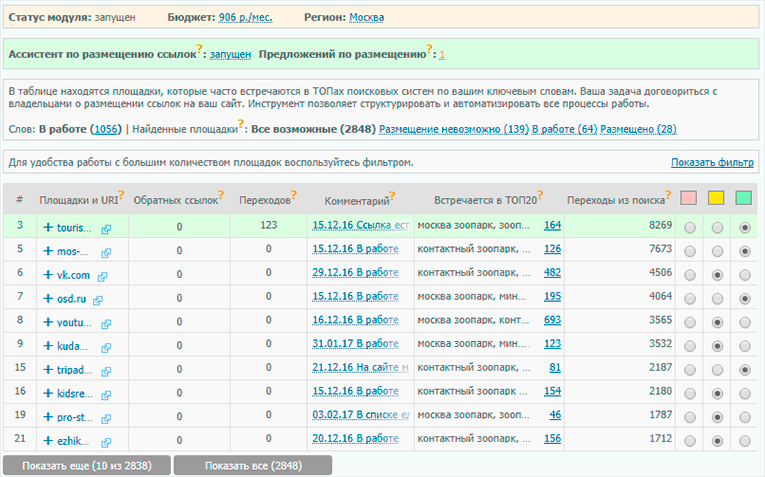Select yellow radio button in touris... row

[717, 228]
